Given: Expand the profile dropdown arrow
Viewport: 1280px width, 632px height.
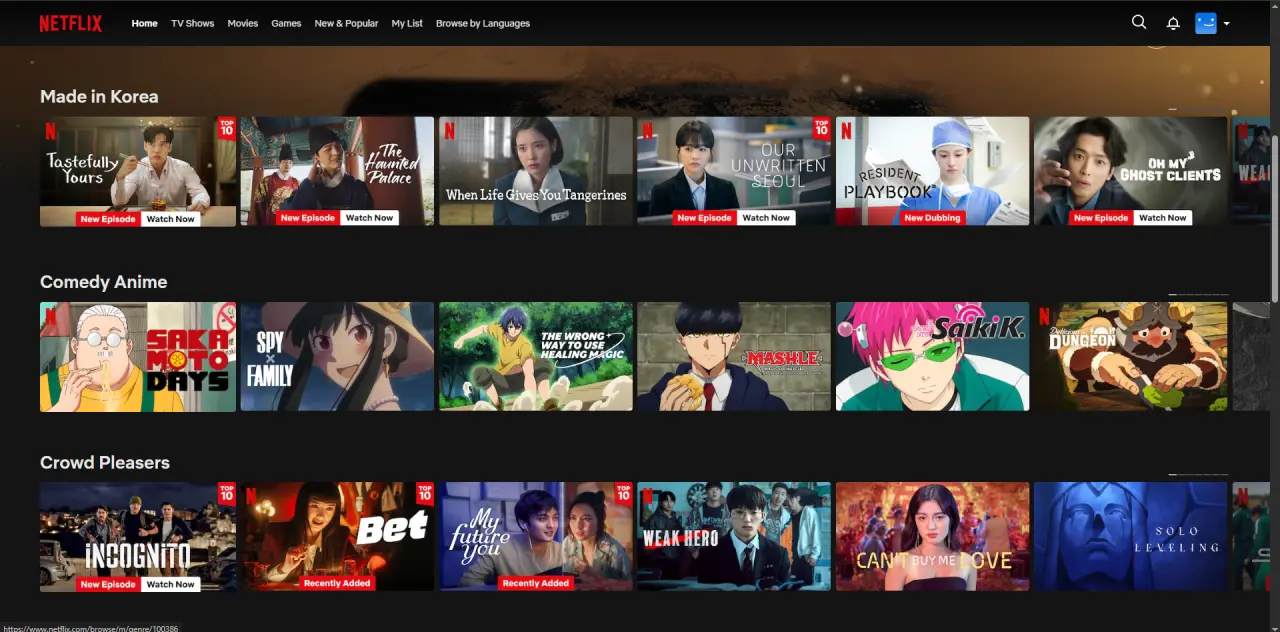Looking at the screenshot, I should 1227,23.
